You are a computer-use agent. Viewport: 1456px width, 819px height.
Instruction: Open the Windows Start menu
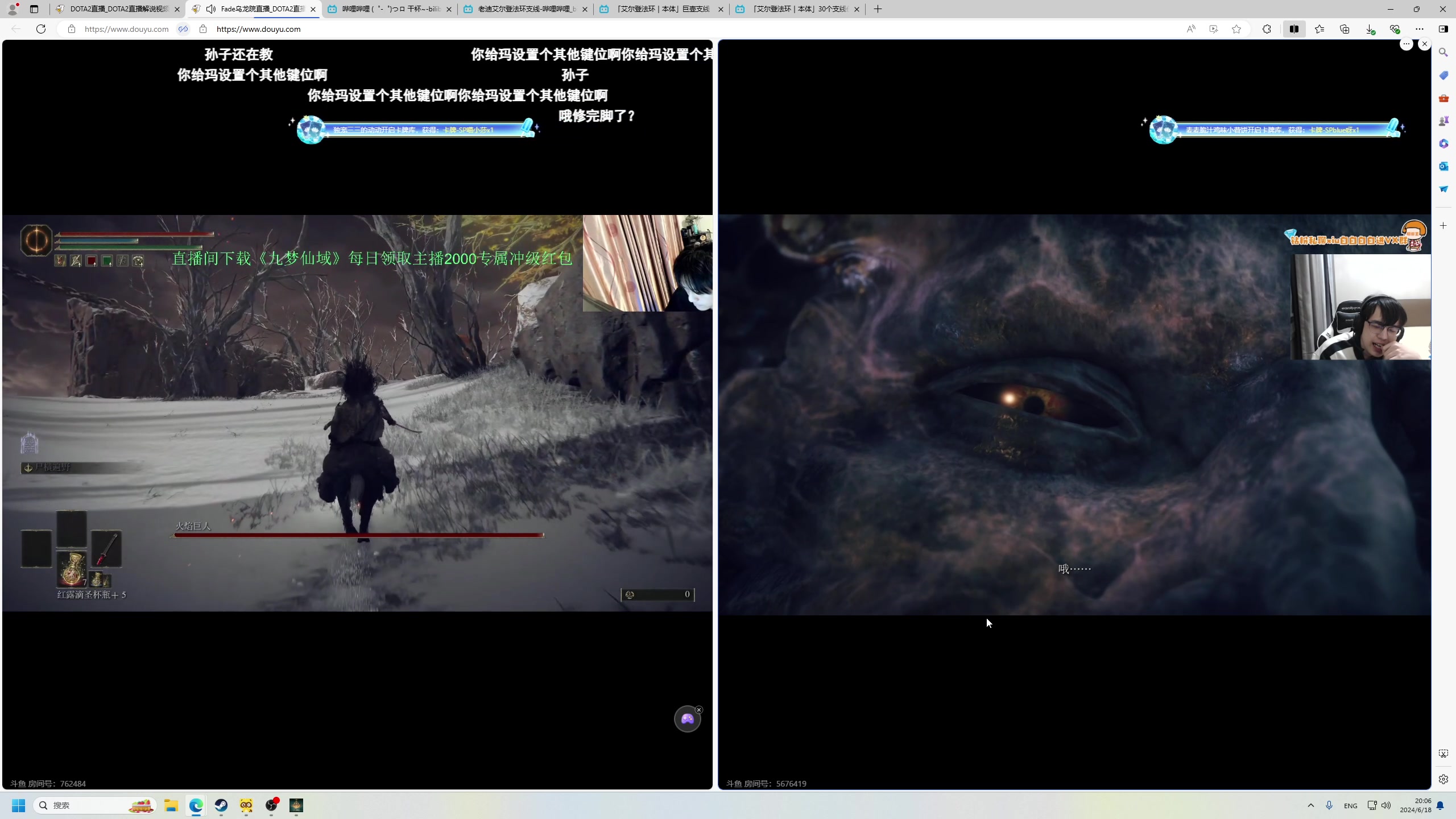click(19, 805)
